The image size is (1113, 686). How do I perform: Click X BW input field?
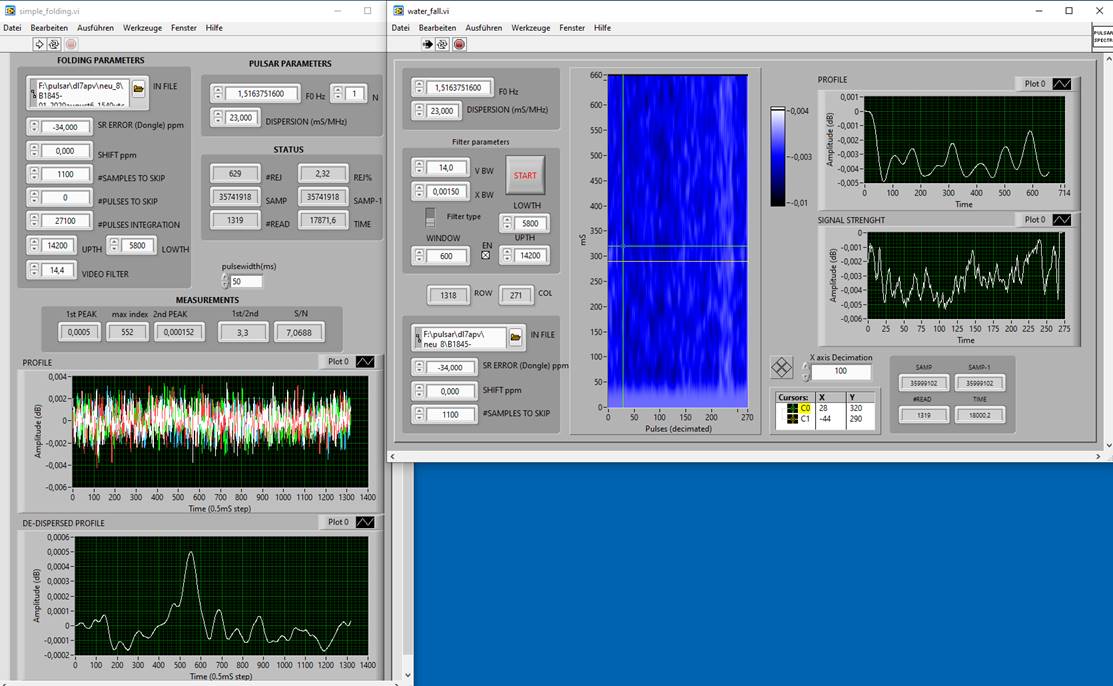(446, 191)
